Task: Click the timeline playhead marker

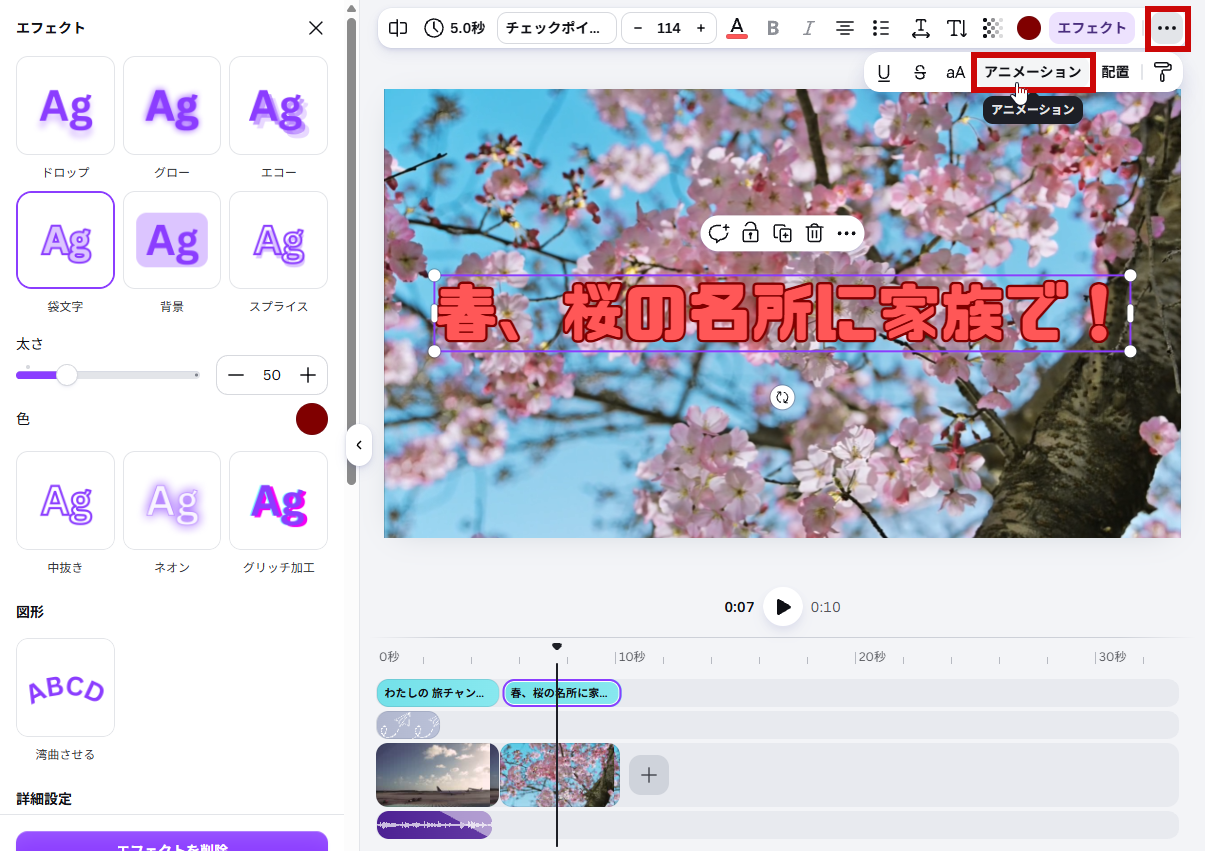Action: point(557,646)
